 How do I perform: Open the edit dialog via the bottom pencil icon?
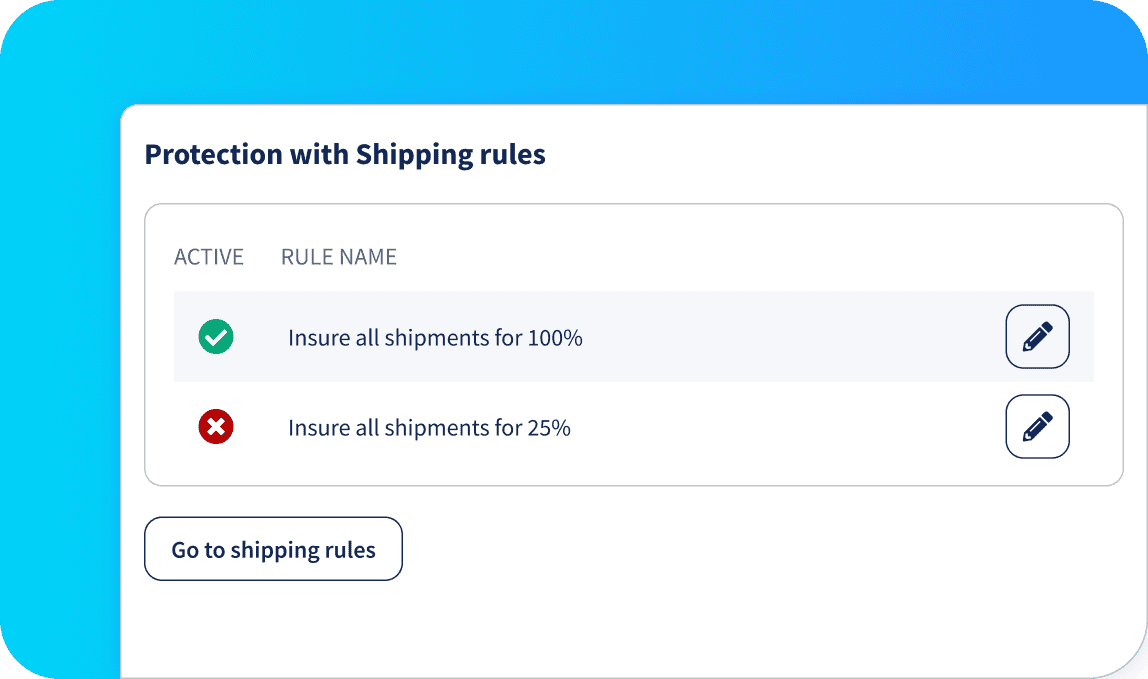coord(1037,427)
